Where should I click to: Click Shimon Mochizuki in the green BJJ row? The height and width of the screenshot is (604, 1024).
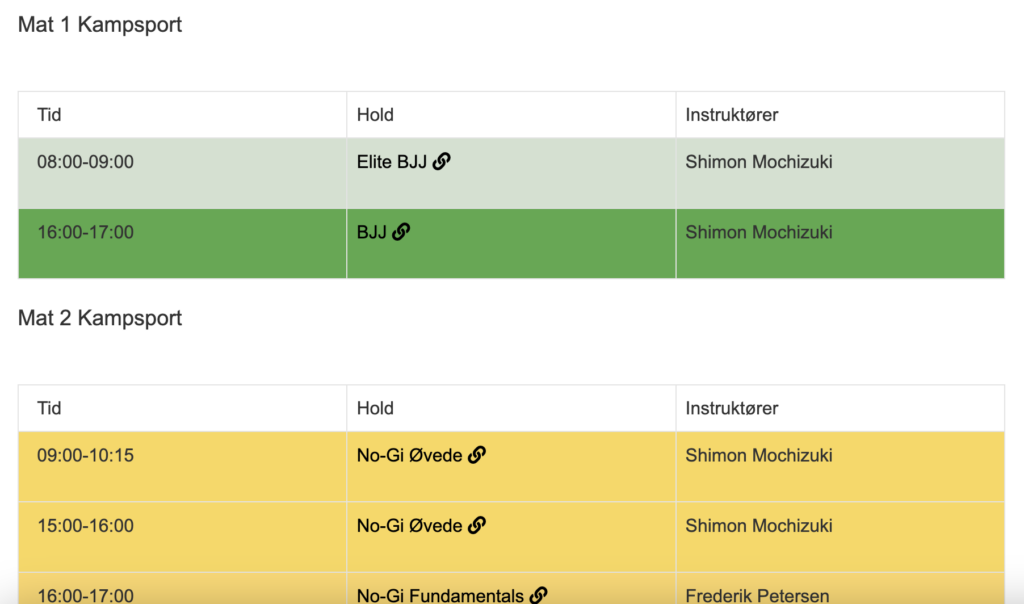pyautogui.click(x=759, y=232)
